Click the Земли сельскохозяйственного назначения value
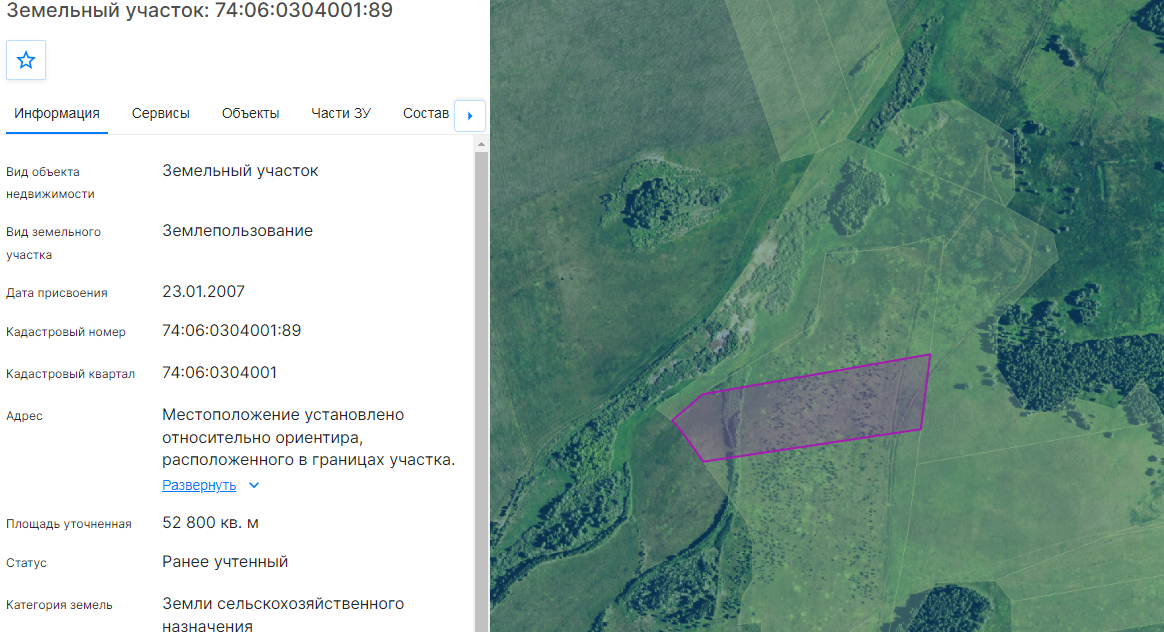Screen dimensions: 1164x632 (283, 614)
